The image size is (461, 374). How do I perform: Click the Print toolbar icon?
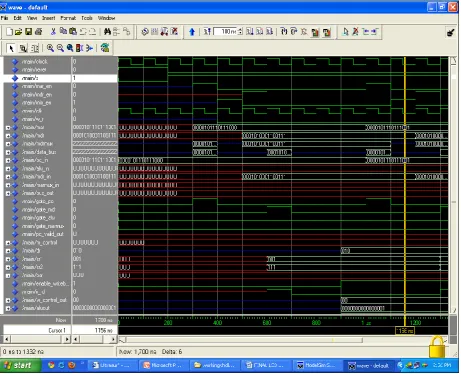[x=39, y=32]
